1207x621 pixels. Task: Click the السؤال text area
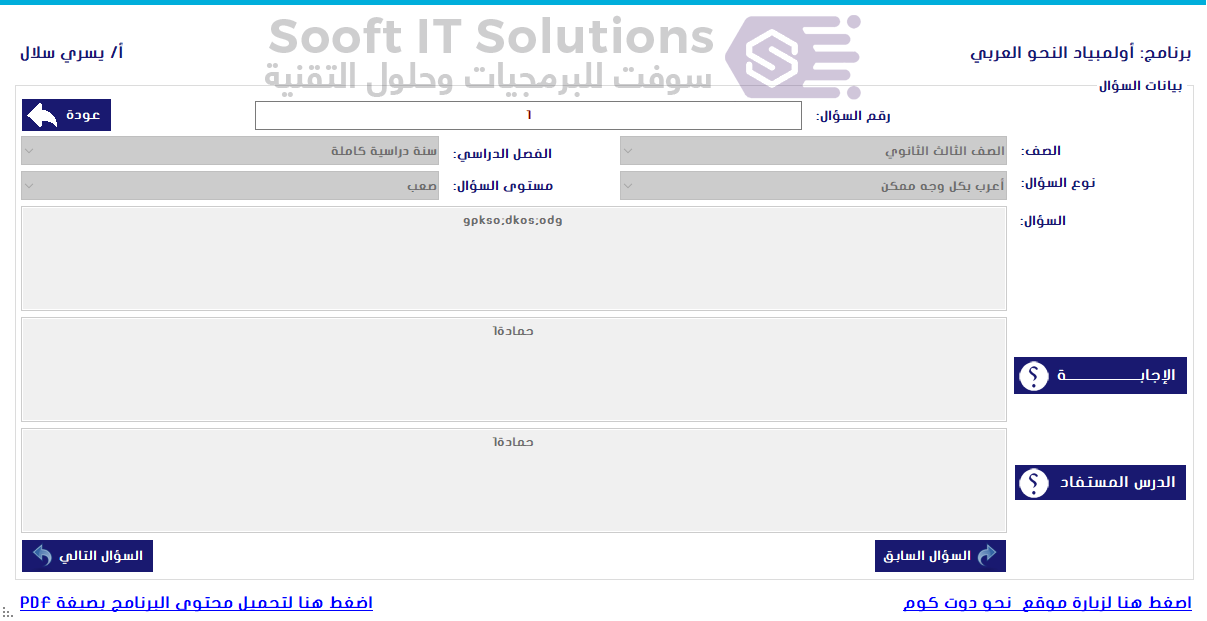512,258
